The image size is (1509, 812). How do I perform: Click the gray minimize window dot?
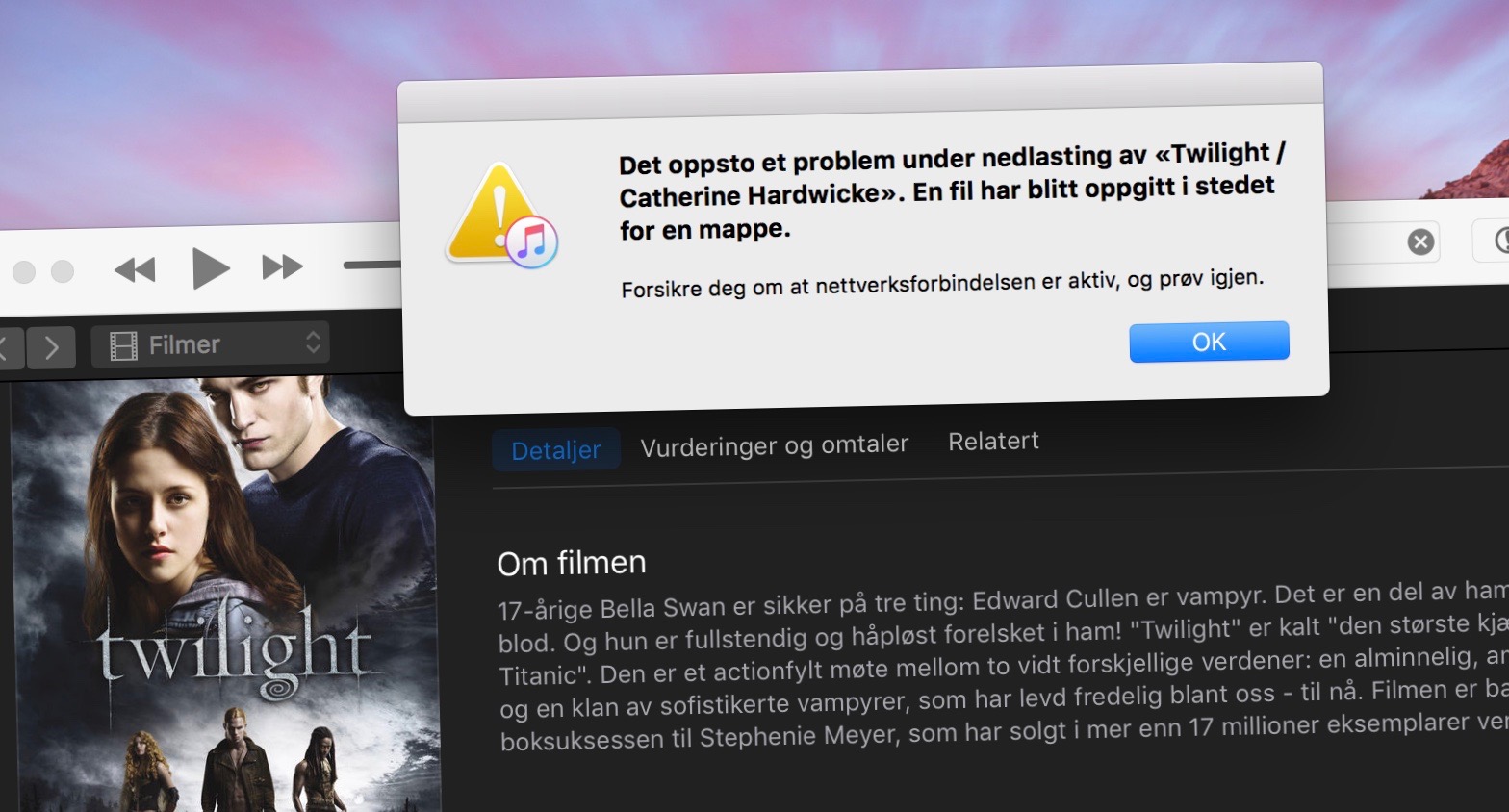click(x=24, y=272)
